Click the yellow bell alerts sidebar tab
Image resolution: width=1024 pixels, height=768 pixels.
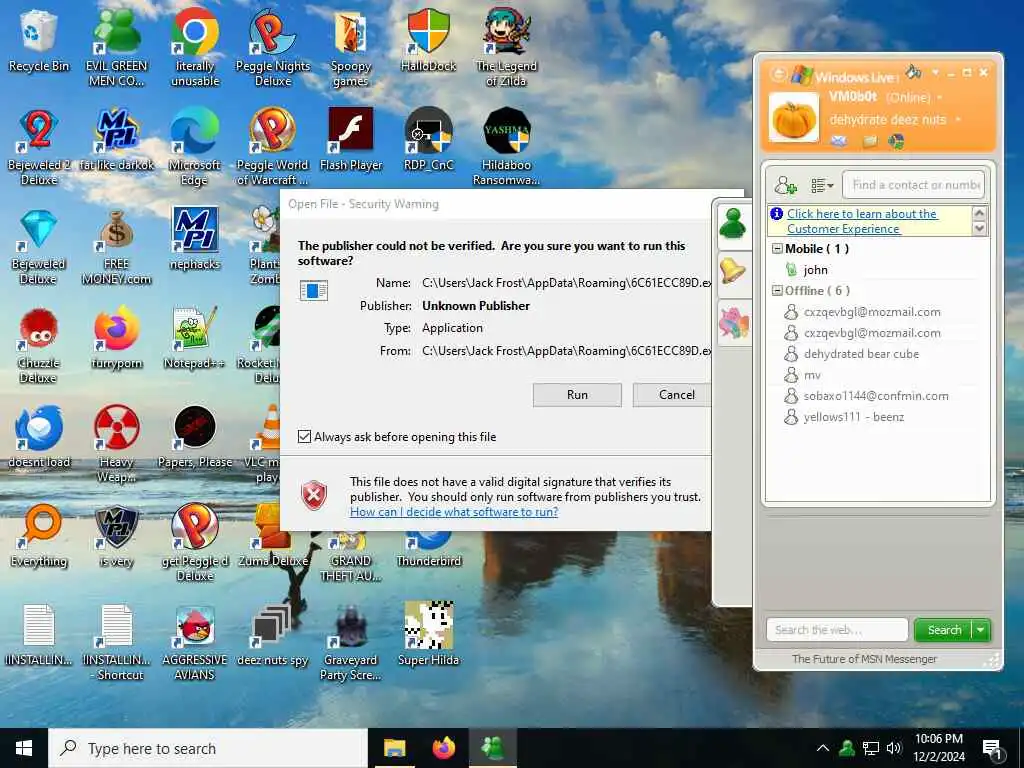point(733,271)
